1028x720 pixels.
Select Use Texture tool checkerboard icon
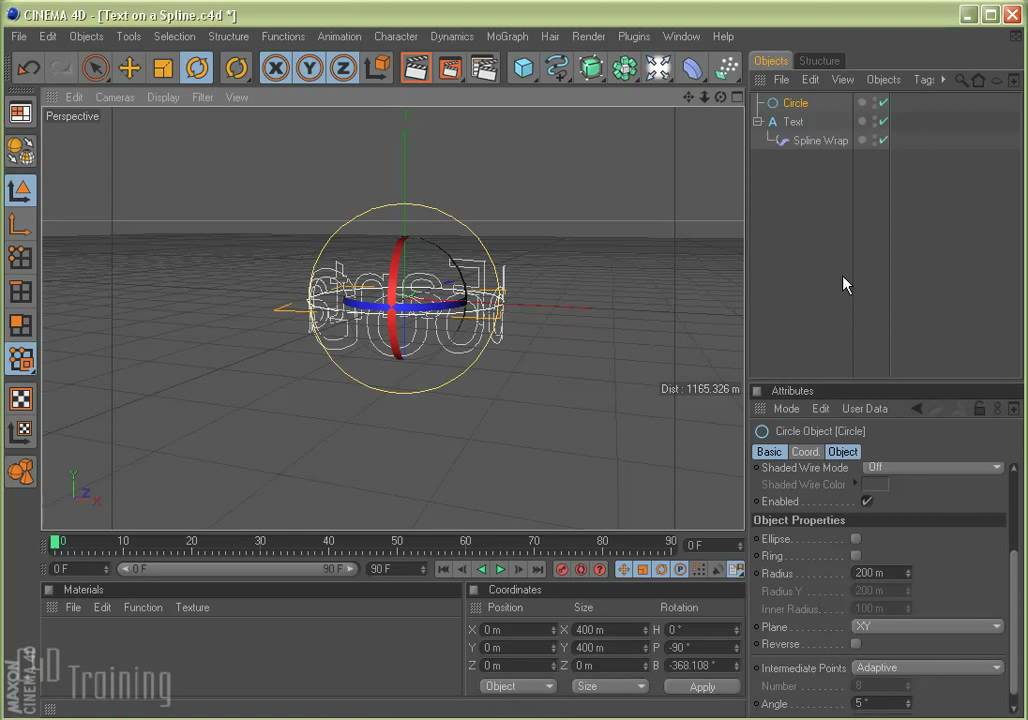pos(20,399)
